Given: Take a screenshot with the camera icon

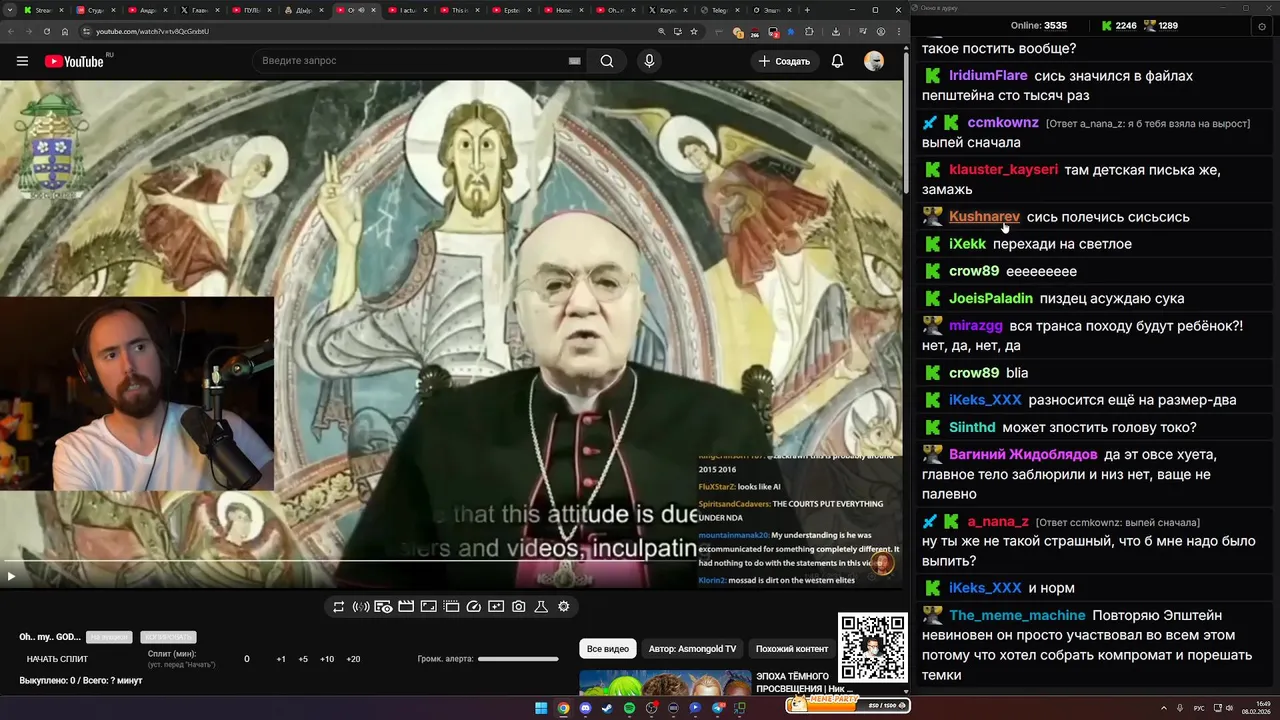Looking at the screenshot, I should click(x=518, y=606).
